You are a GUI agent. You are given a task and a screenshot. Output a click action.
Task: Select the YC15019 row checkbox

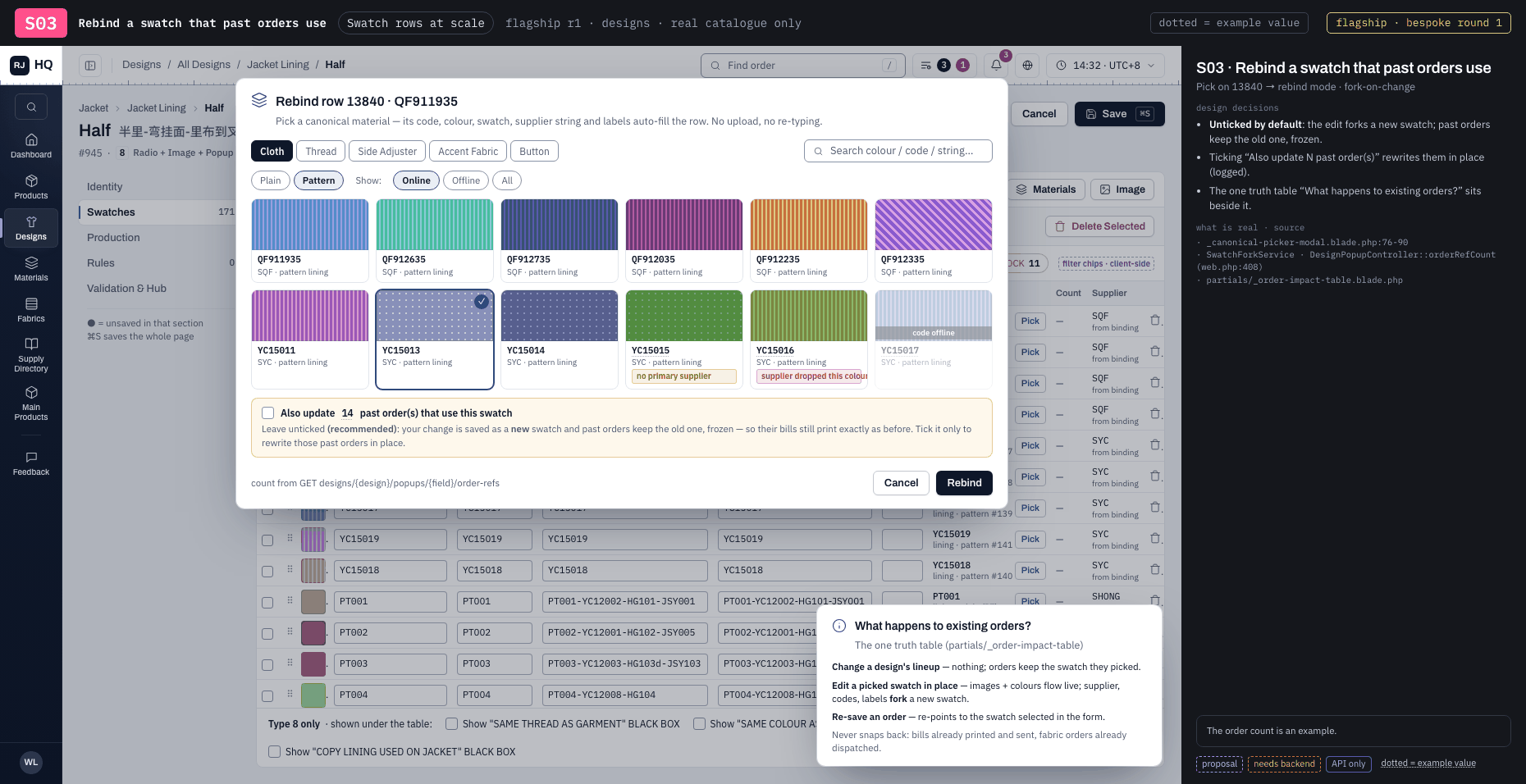click(267, 540)
